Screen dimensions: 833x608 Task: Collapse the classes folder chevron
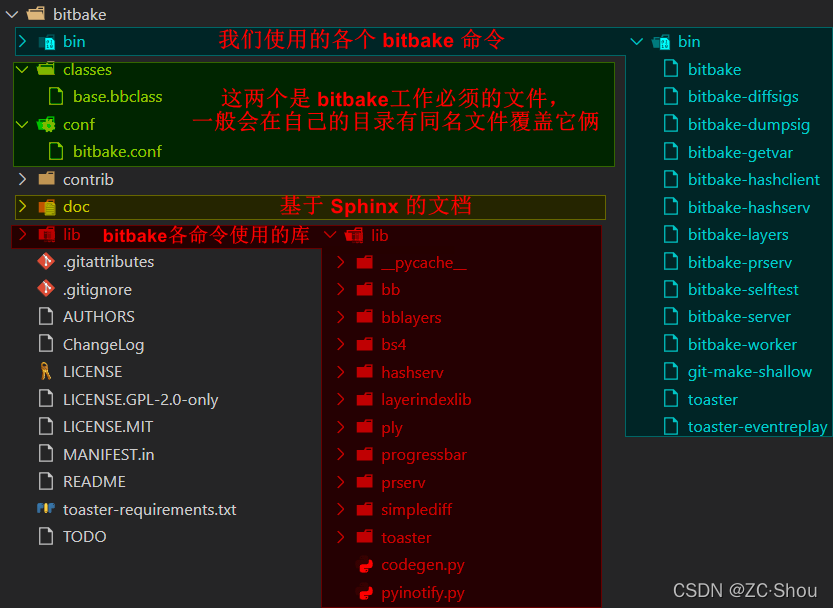[22, 70]
